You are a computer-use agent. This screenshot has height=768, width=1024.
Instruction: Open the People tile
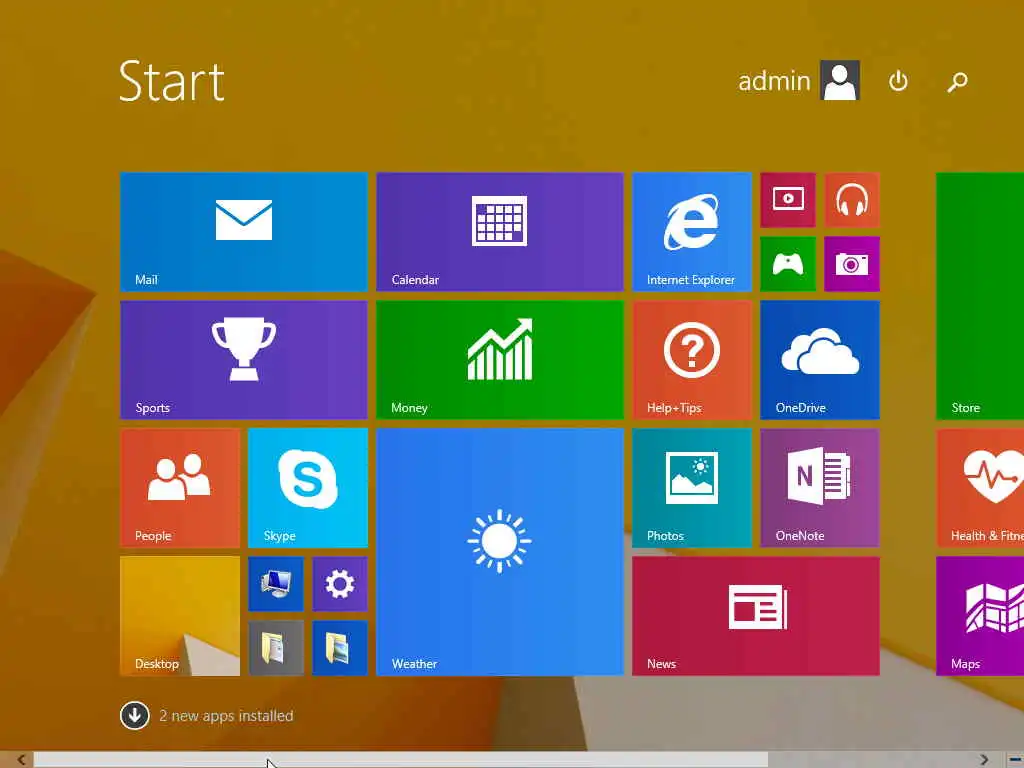click(x=180, y=488)
